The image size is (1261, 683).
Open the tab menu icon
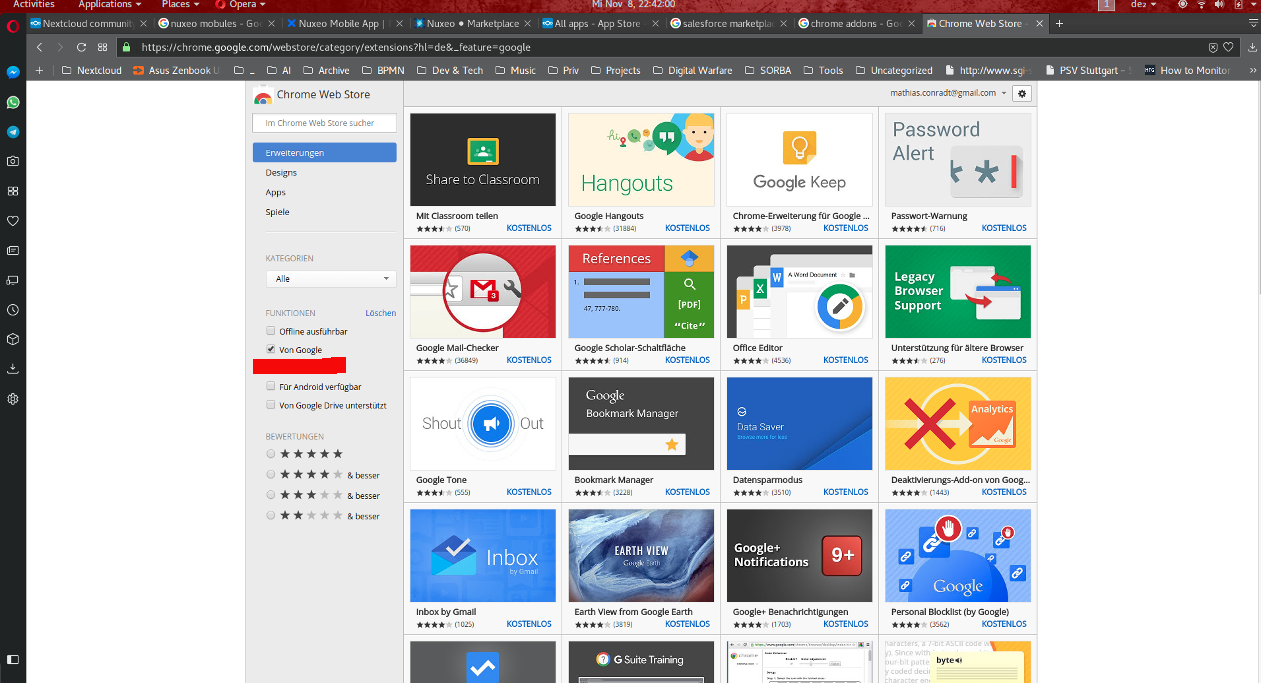point(1253,23)
